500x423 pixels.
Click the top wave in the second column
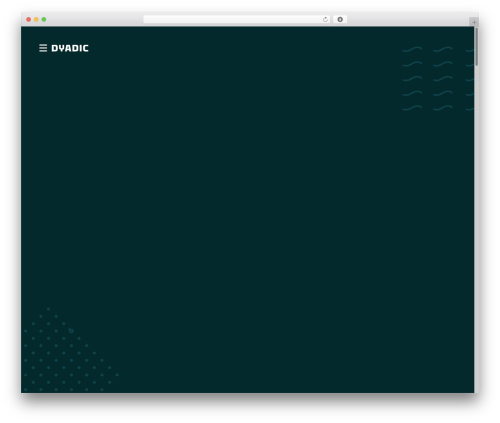[x=443, y=49]
